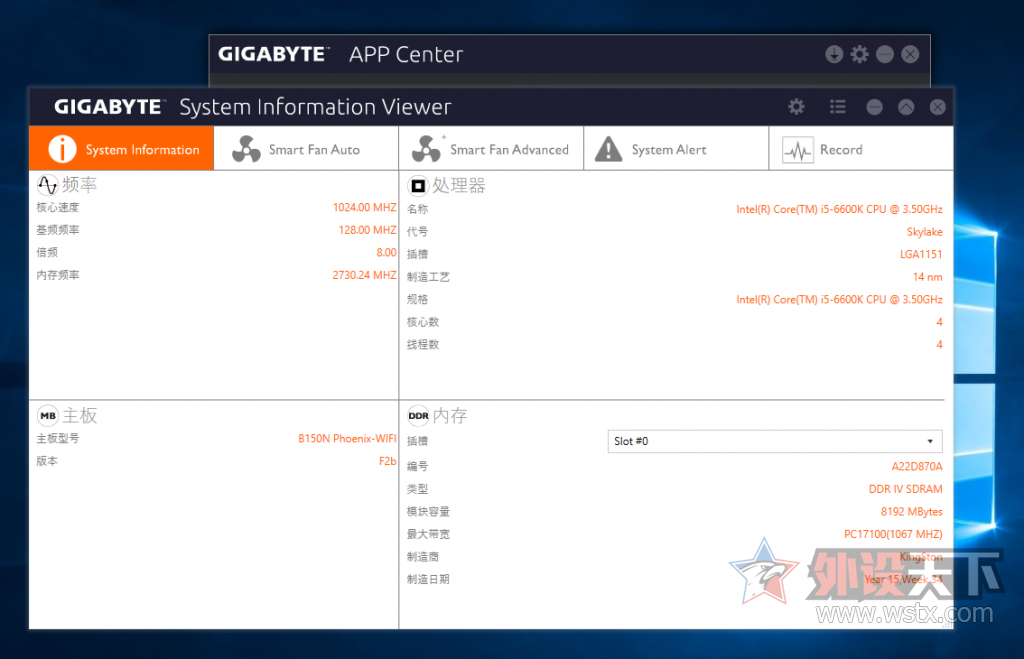
Task: Collapse System Information Viewer with up-arrow button
Action: click(906, 106)
